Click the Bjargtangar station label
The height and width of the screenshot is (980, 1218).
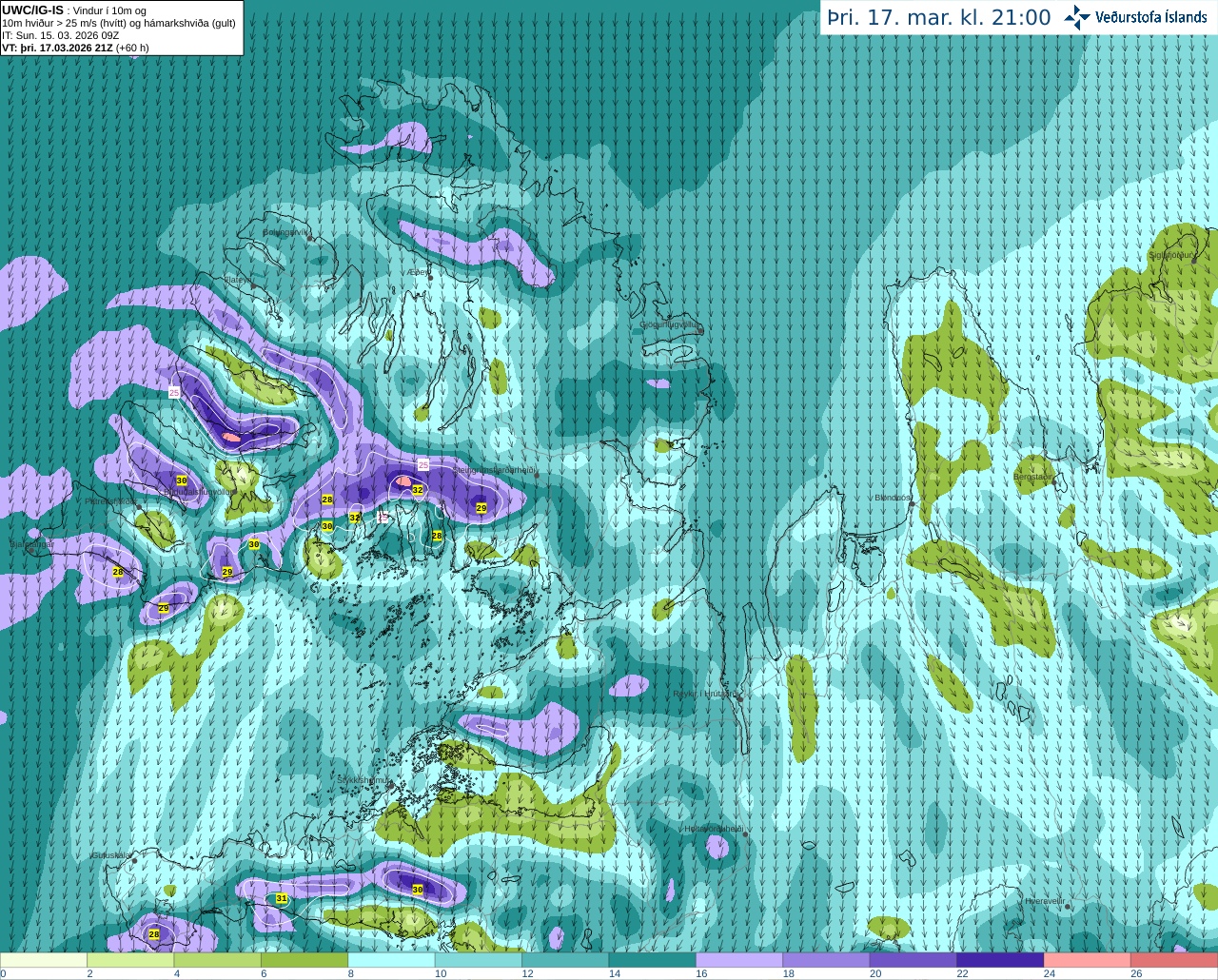coord(30,544)
